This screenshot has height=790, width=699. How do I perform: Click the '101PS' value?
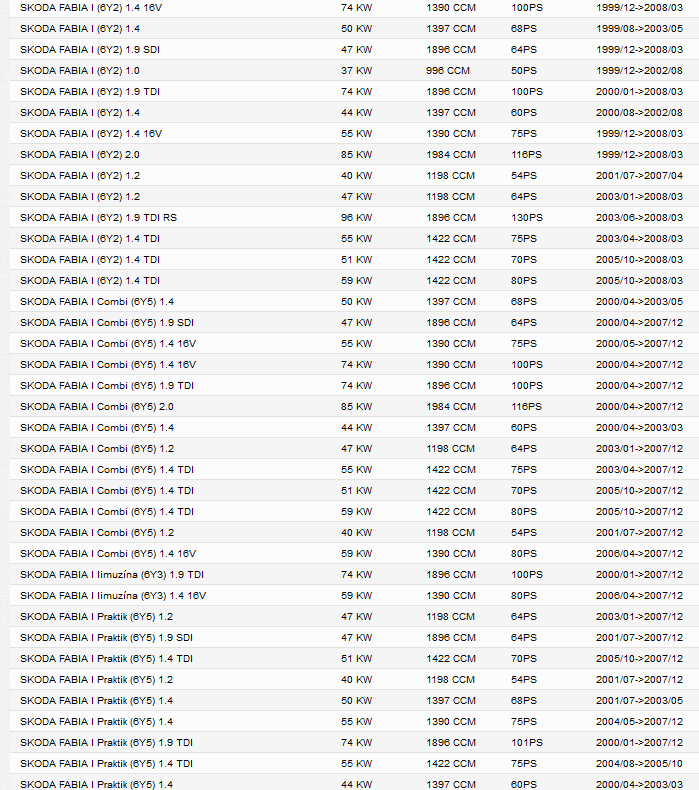pos(527,743)
